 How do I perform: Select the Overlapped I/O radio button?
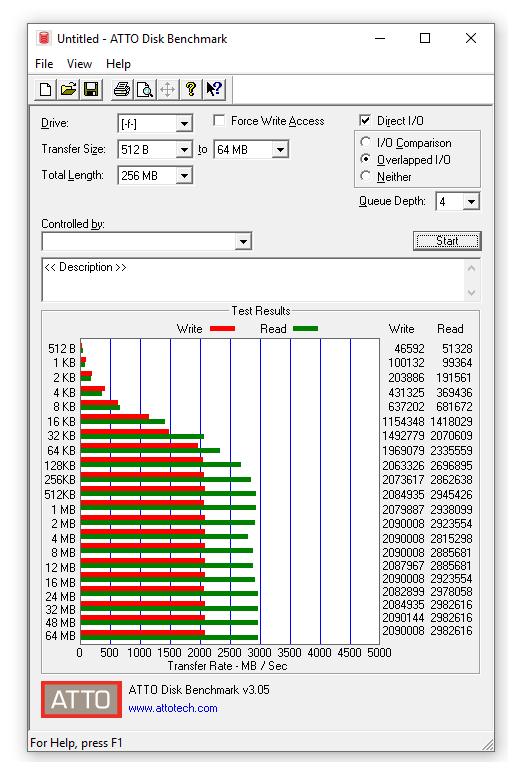(366, 159)
